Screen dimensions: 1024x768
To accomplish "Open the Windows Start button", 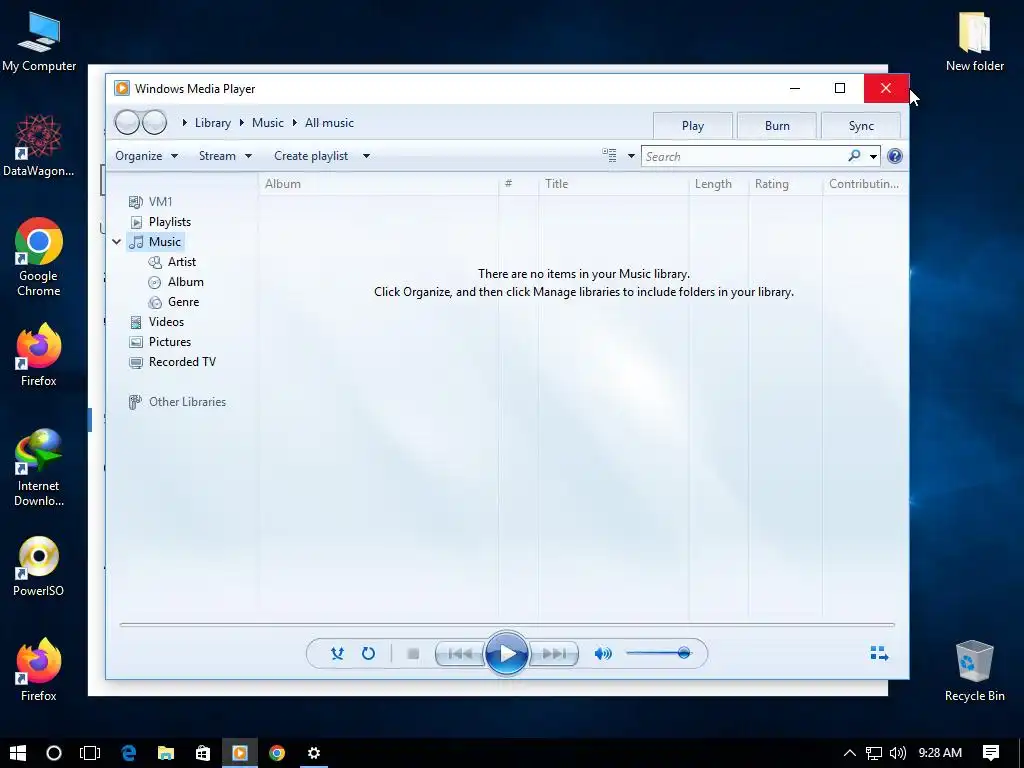I will tap(18, 753).
